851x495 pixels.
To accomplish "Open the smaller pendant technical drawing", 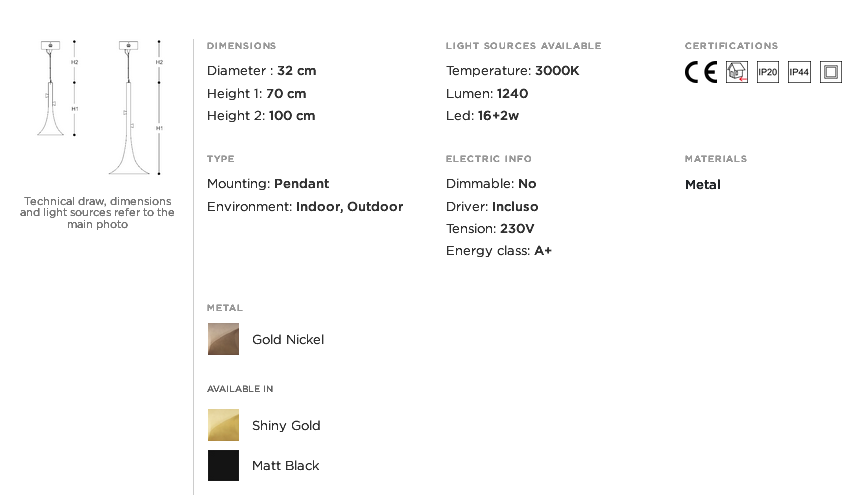I will tap(58, 88).
